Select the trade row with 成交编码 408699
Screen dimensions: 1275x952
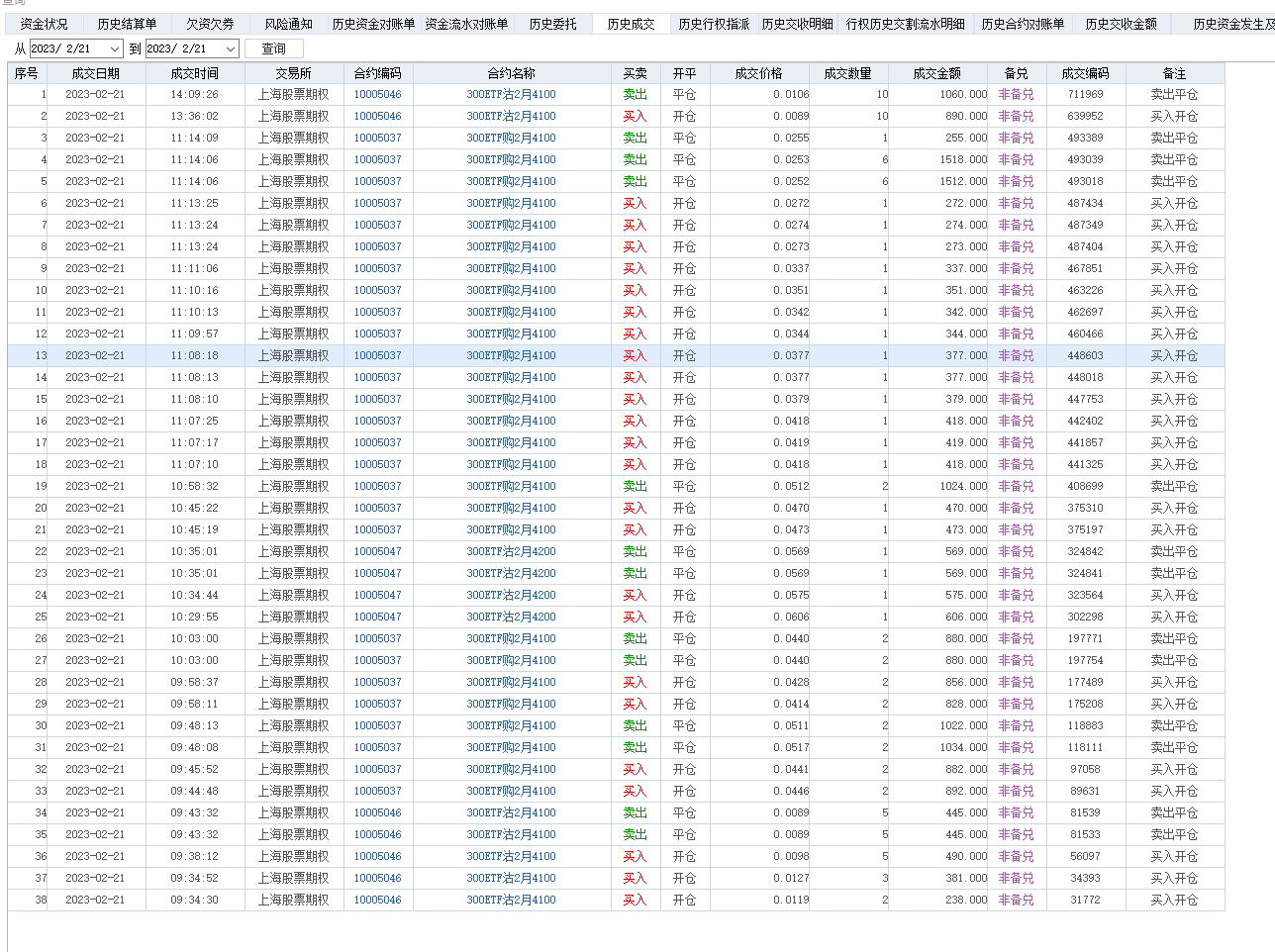tap(1085, 486)
